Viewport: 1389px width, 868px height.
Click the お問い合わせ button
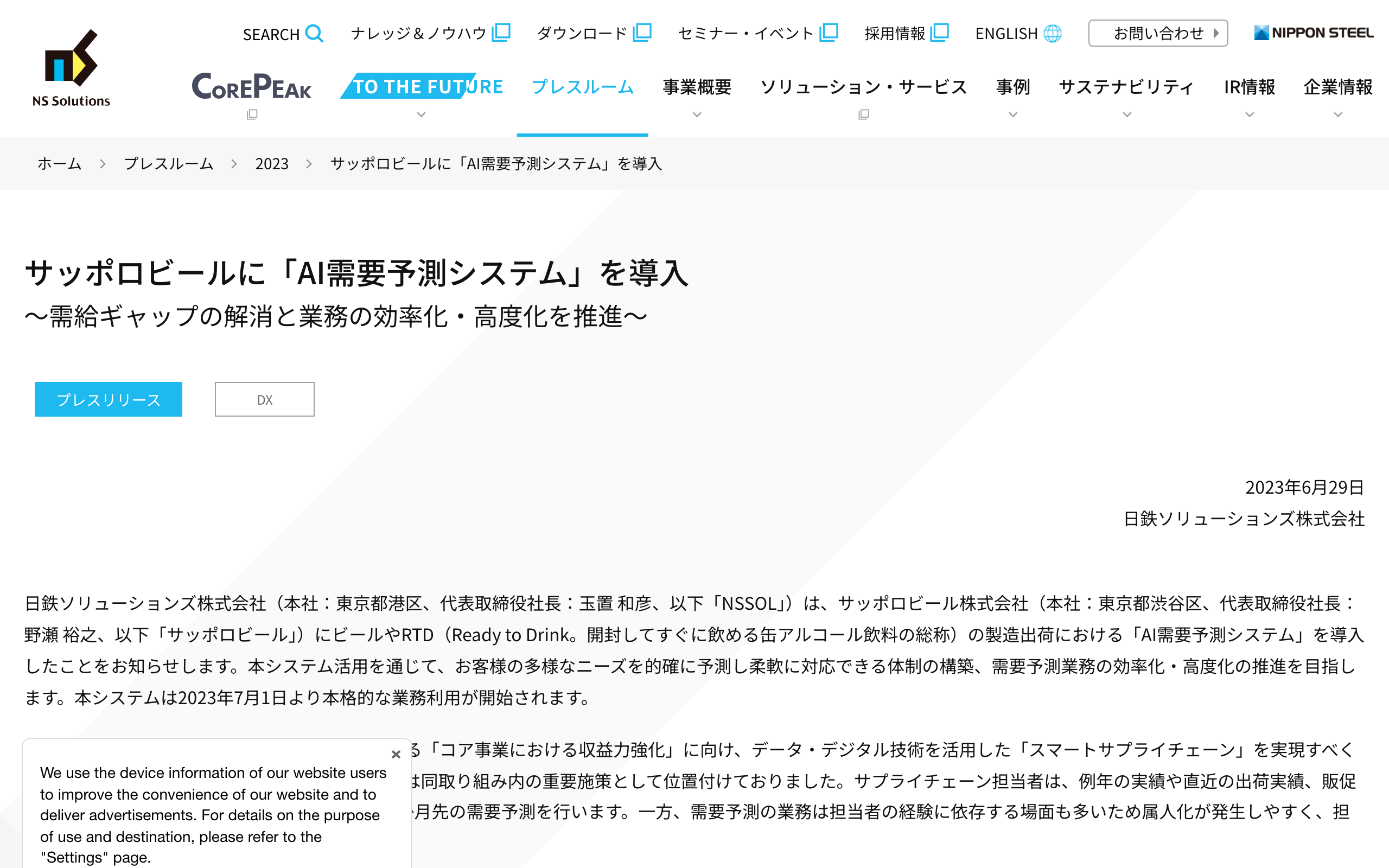pos(1158,33)
